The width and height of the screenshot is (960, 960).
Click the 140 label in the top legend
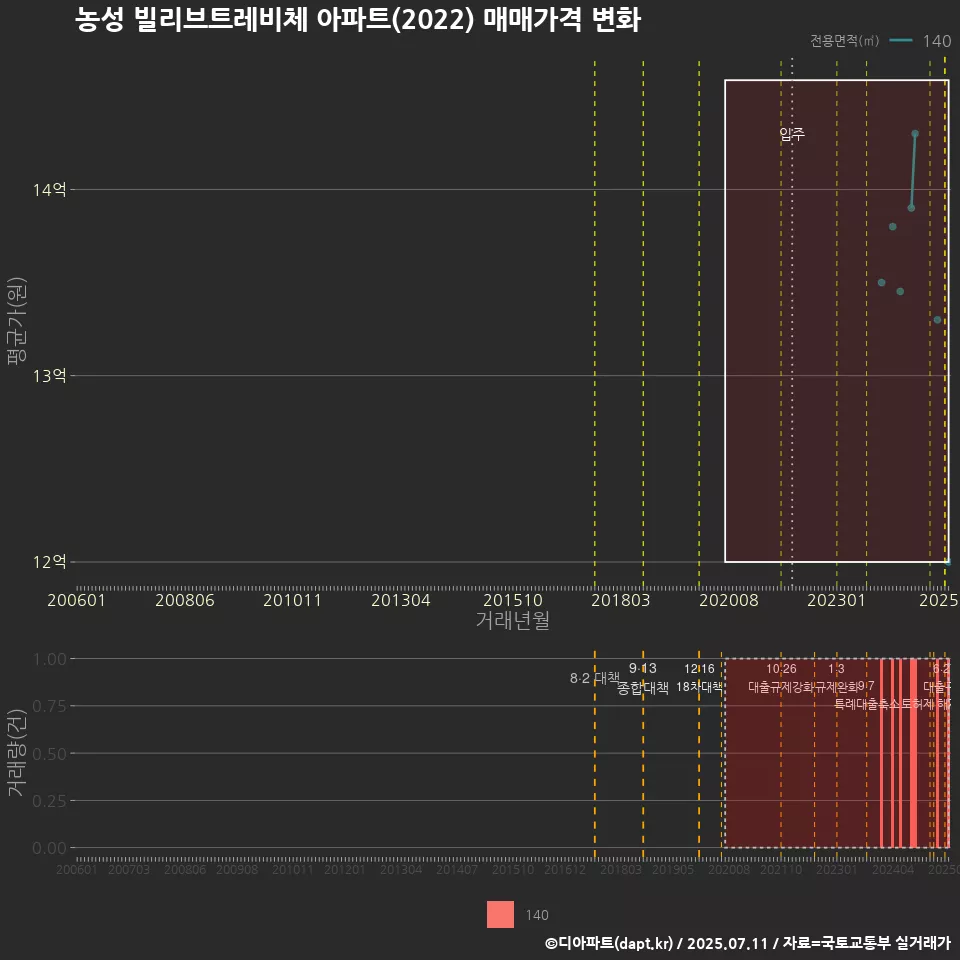[937, 41]
